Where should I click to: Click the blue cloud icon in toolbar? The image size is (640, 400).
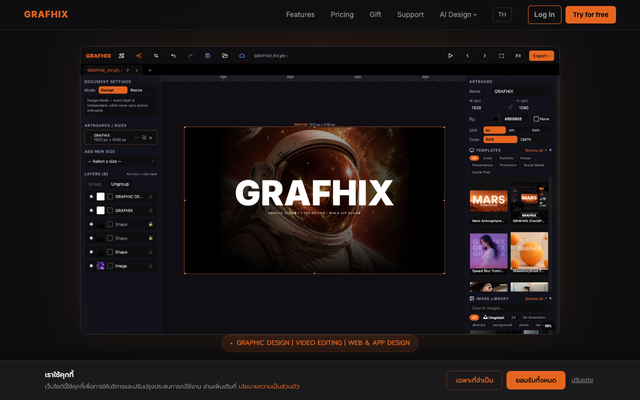pyautogui.click(x=242, y=56)
